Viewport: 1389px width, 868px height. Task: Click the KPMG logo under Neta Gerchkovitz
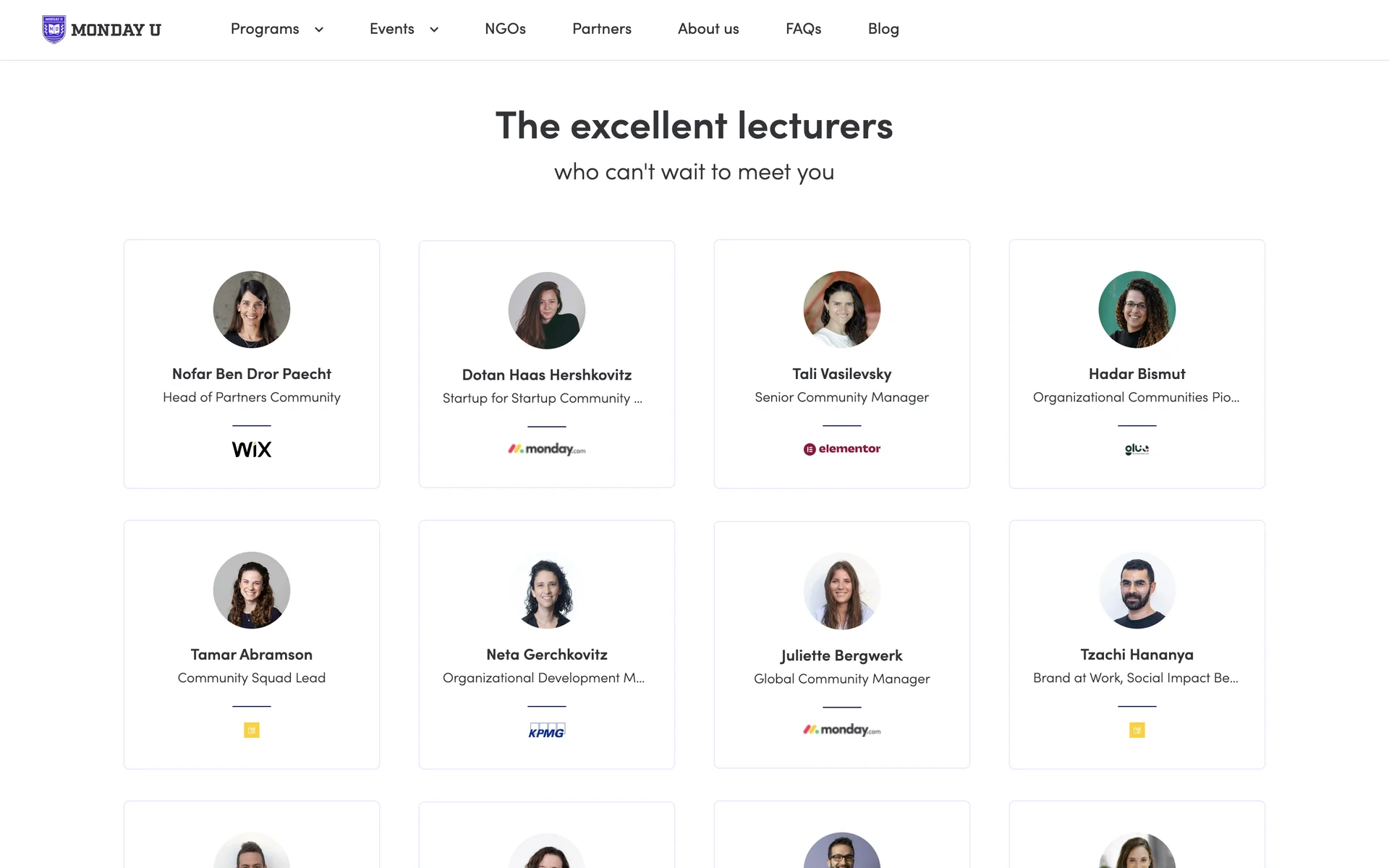(547, 731)
